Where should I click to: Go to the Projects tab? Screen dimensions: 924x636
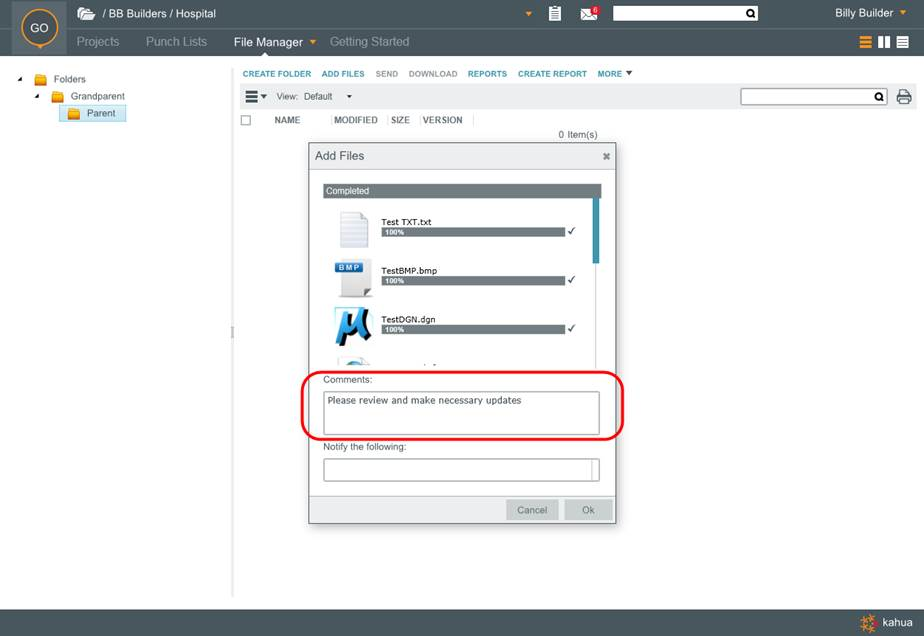98,42
